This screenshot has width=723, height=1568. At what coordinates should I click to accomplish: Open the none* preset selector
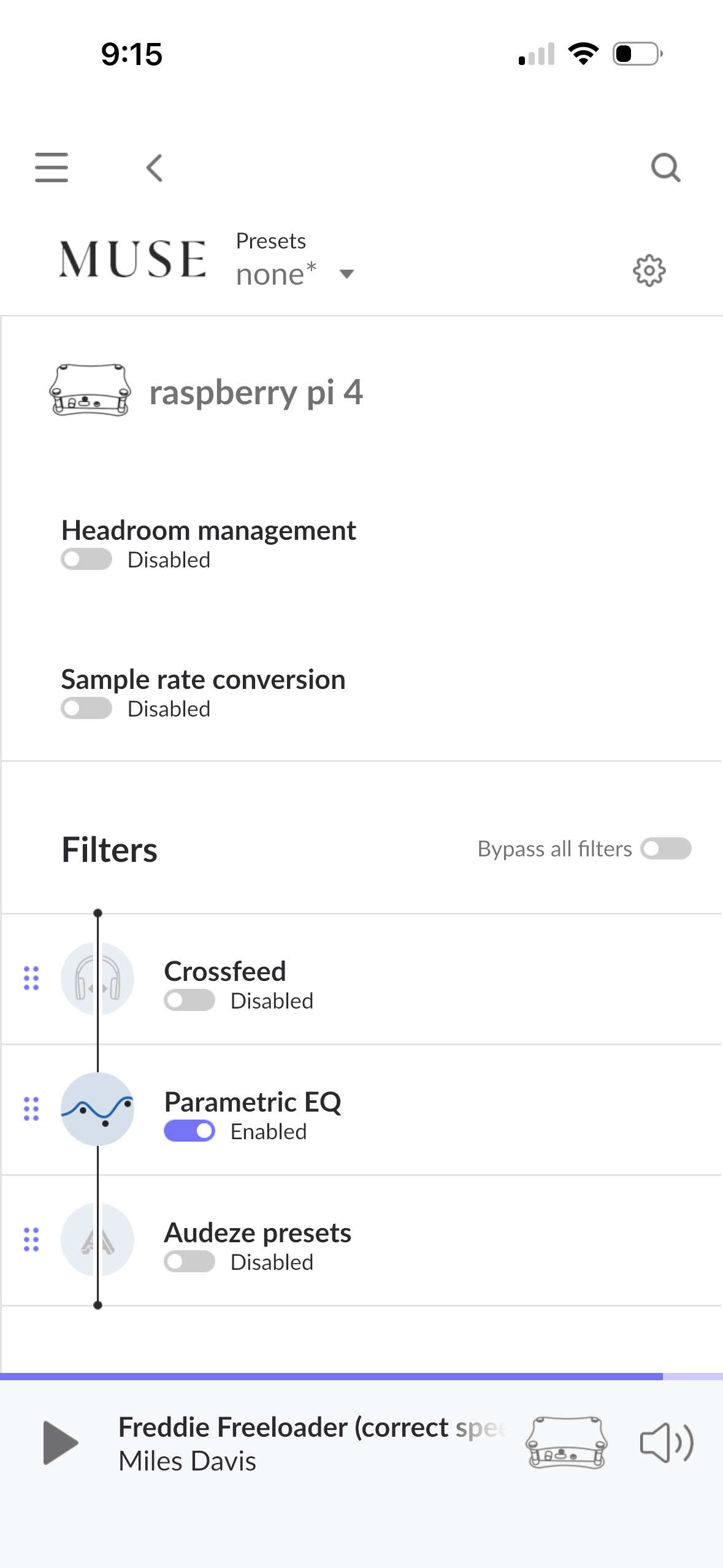[277, 274]
